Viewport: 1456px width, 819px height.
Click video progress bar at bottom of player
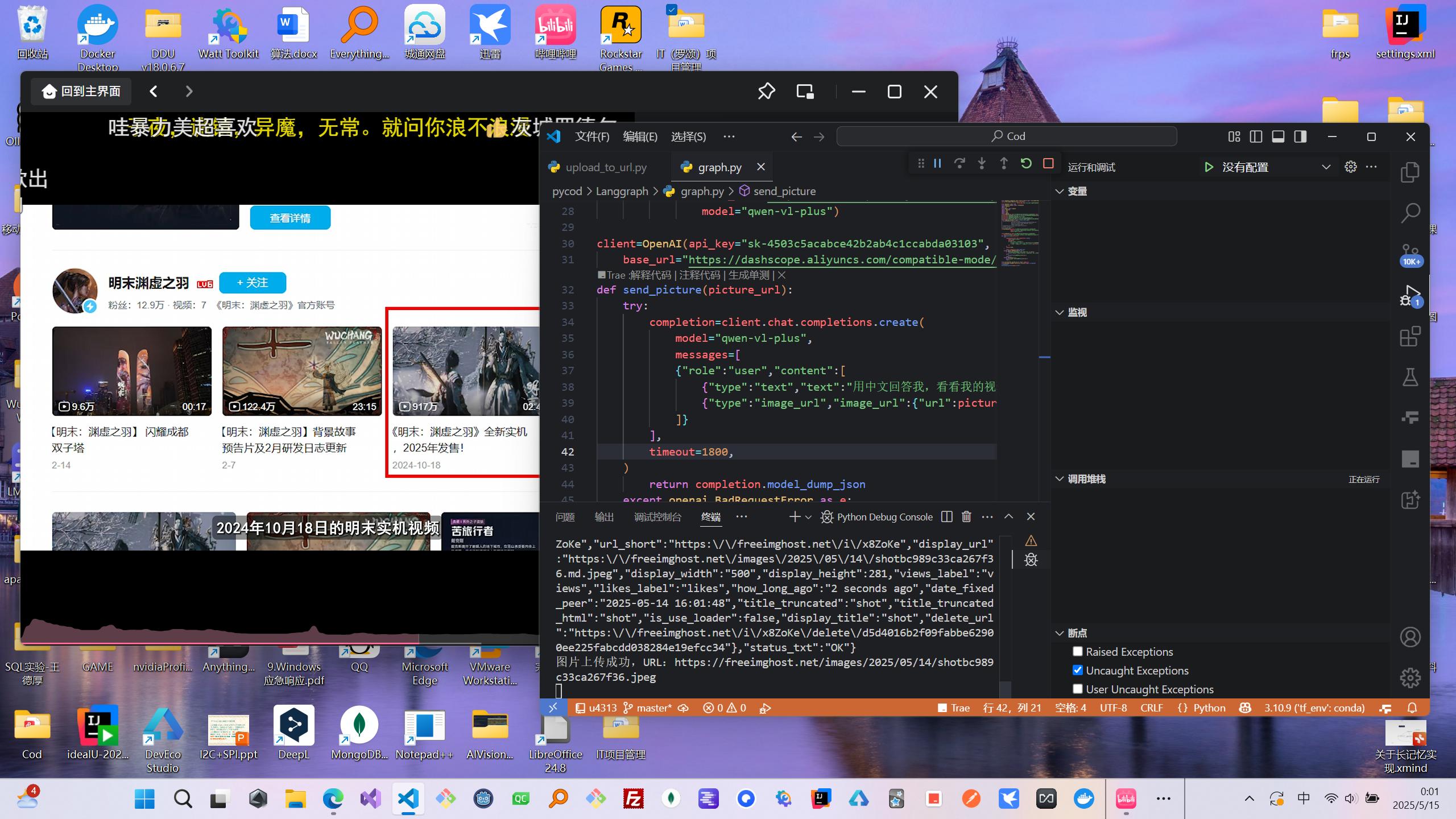coord(280,643)
